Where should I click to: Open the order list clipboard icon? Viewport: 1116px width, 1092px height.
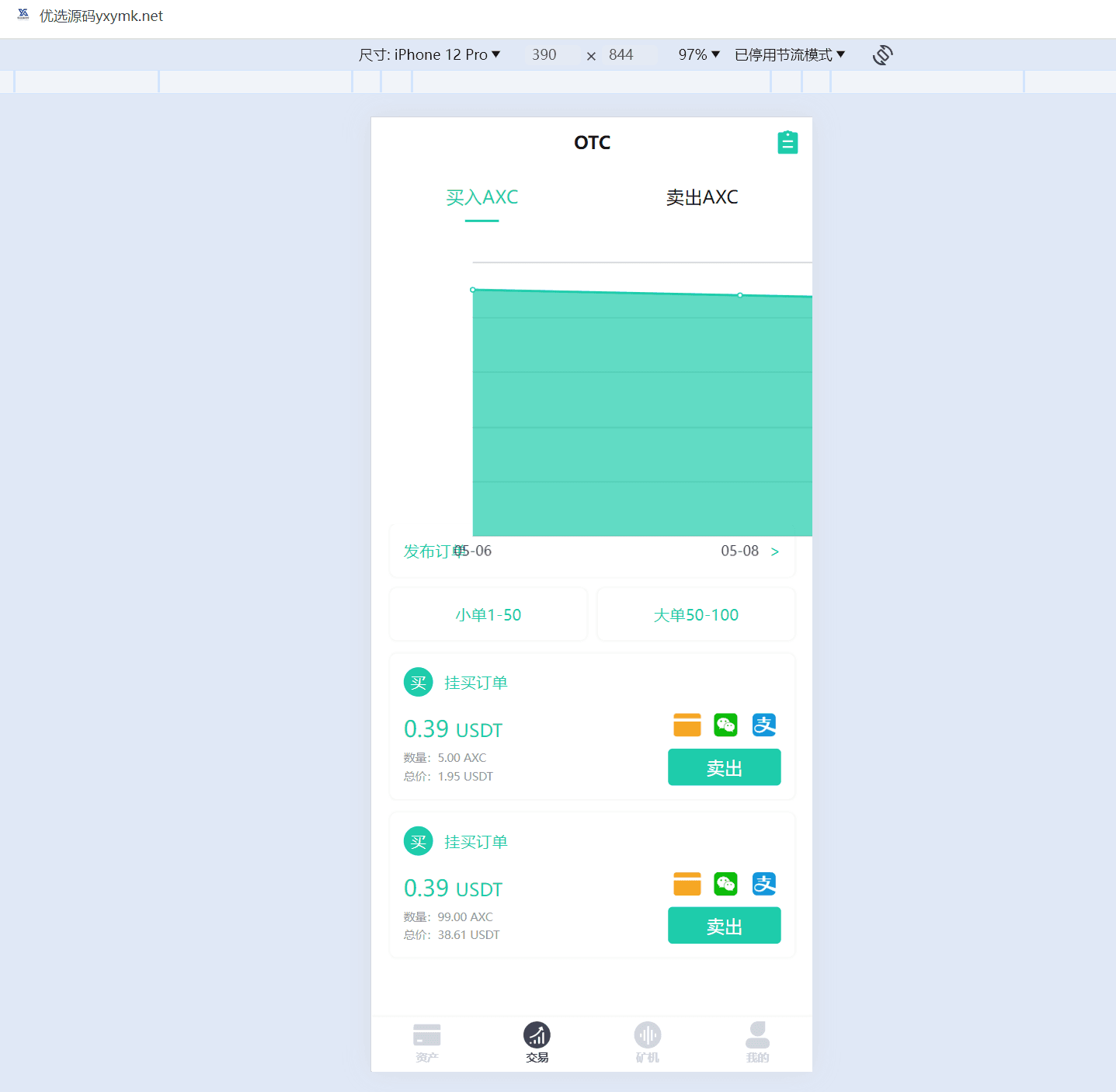pyautogui.click(x=787, y=143)
